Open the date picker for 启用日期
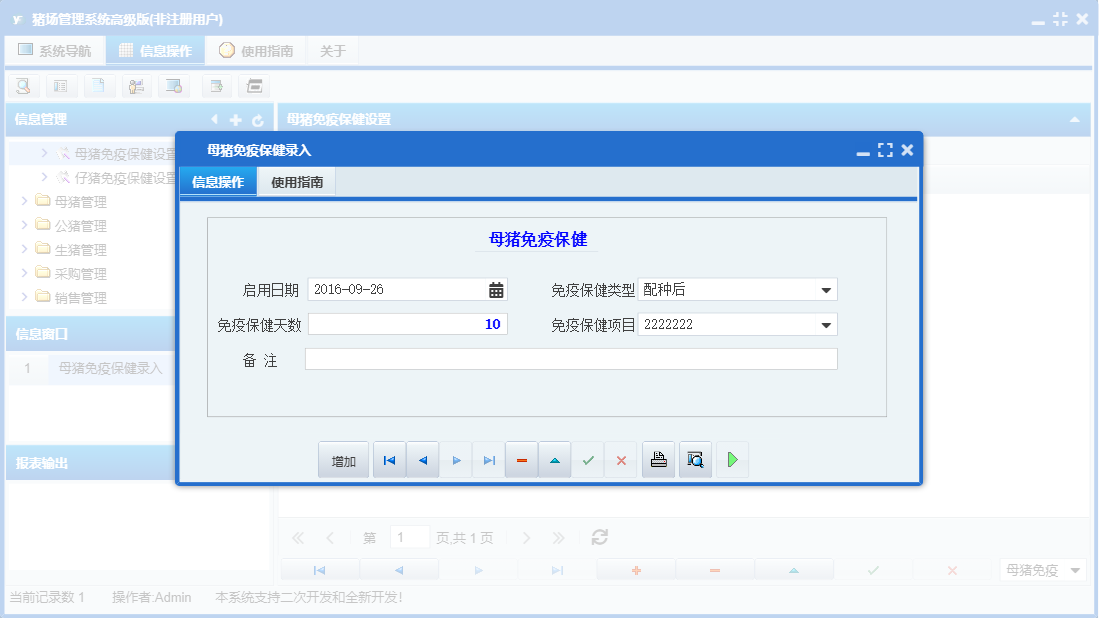 497,289
